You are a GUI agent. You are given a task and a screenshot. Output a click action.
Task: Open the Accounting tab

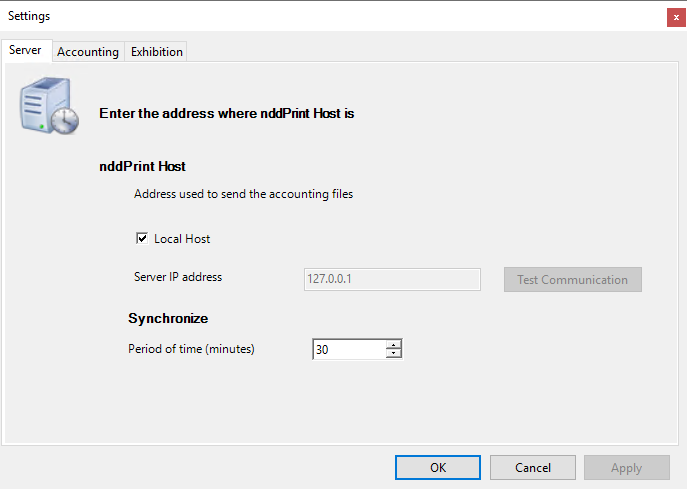(x=88, y=52)
